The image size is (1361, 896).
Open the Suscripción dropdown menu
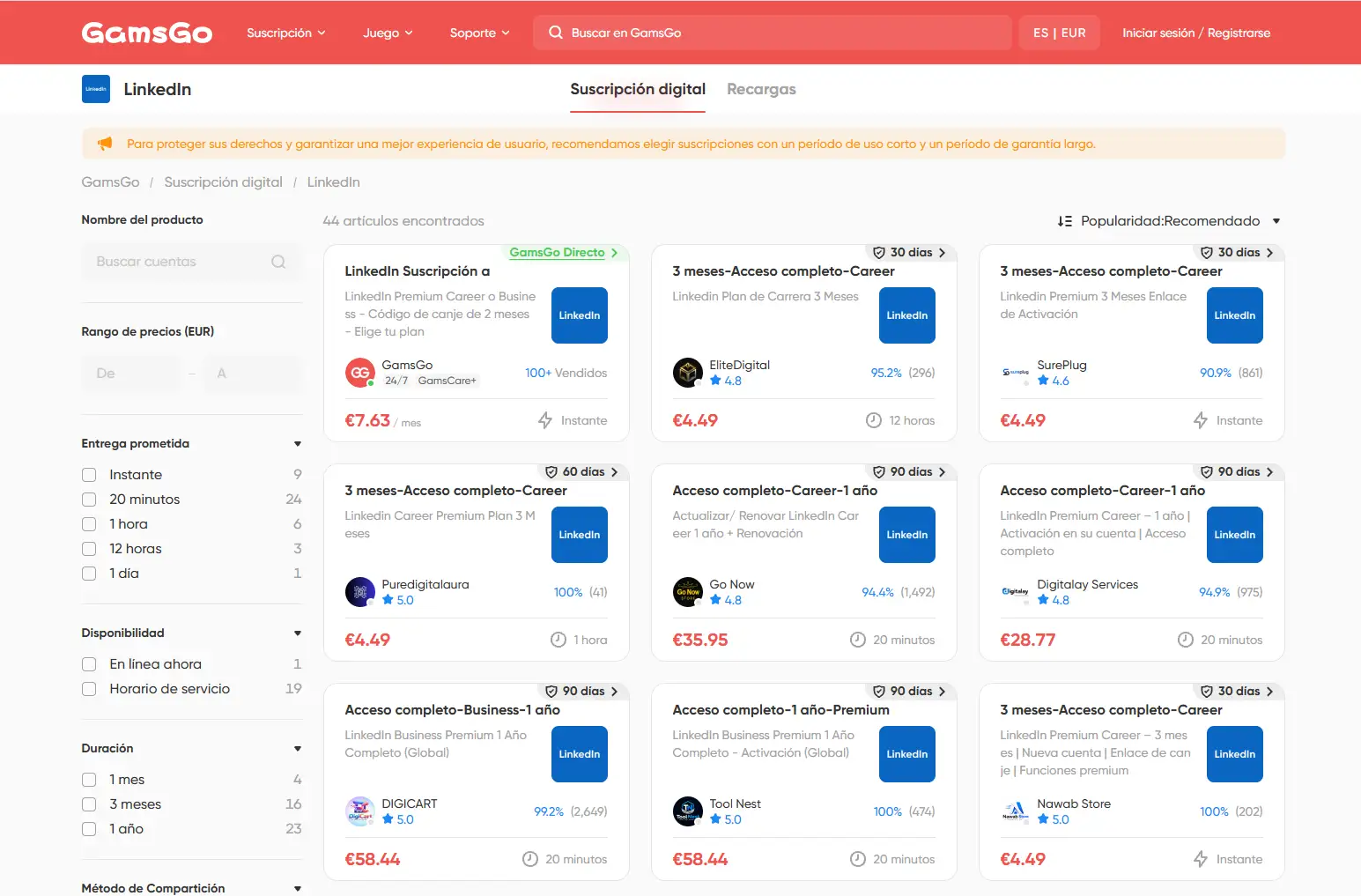tap(286, 33)
